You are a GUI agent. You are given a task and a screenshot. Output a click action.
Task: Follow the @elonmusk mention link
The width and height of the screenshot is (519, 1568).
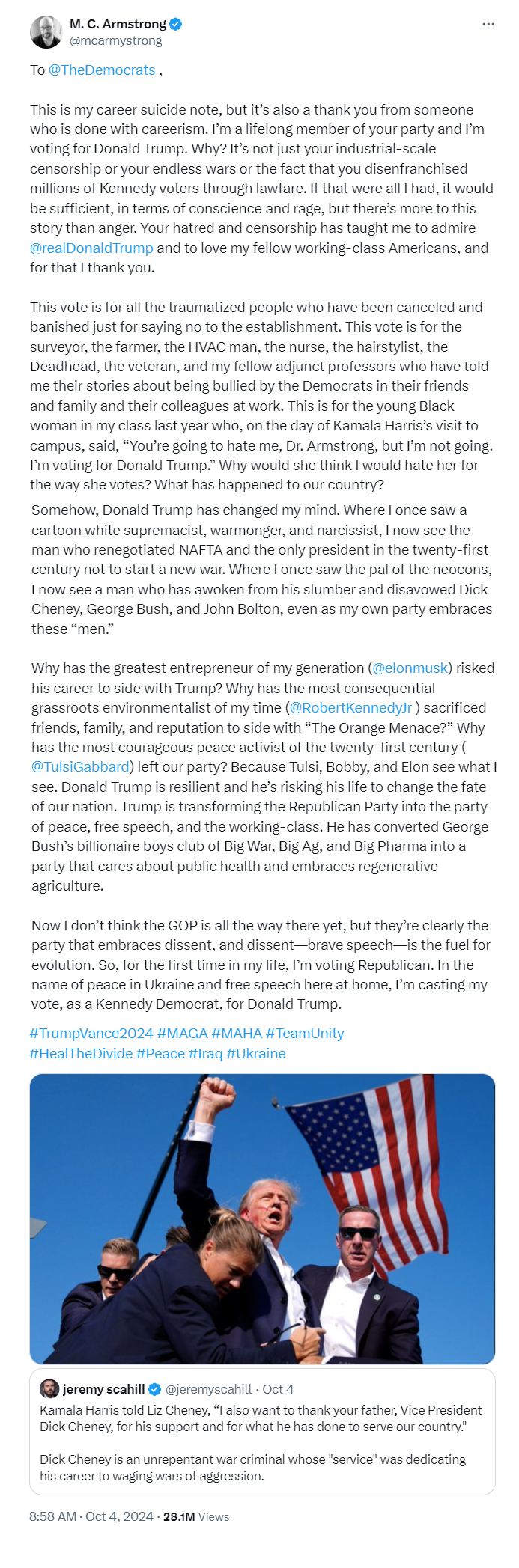(410, 668)
